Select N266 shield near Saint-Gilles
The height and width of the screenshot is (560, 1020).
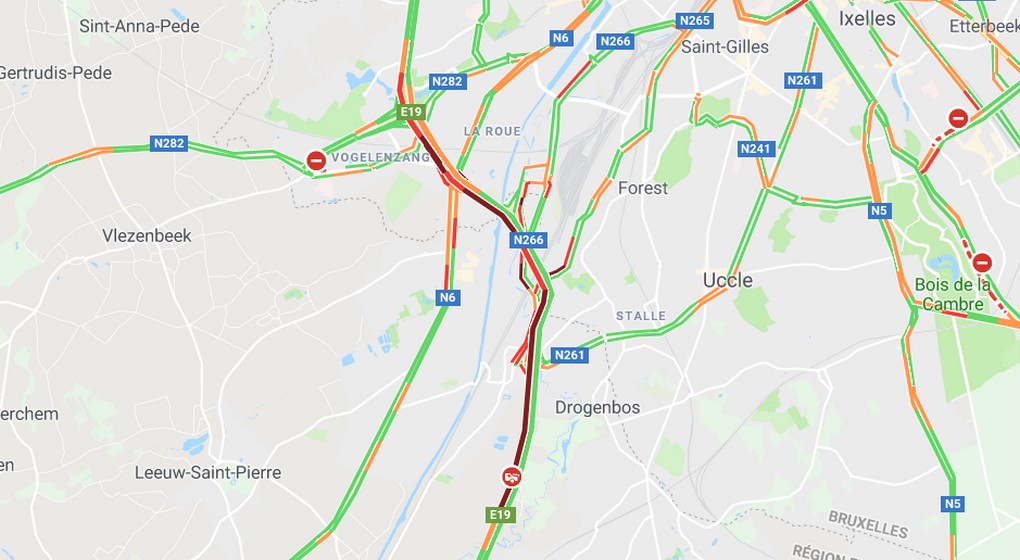tap(615, 42)
